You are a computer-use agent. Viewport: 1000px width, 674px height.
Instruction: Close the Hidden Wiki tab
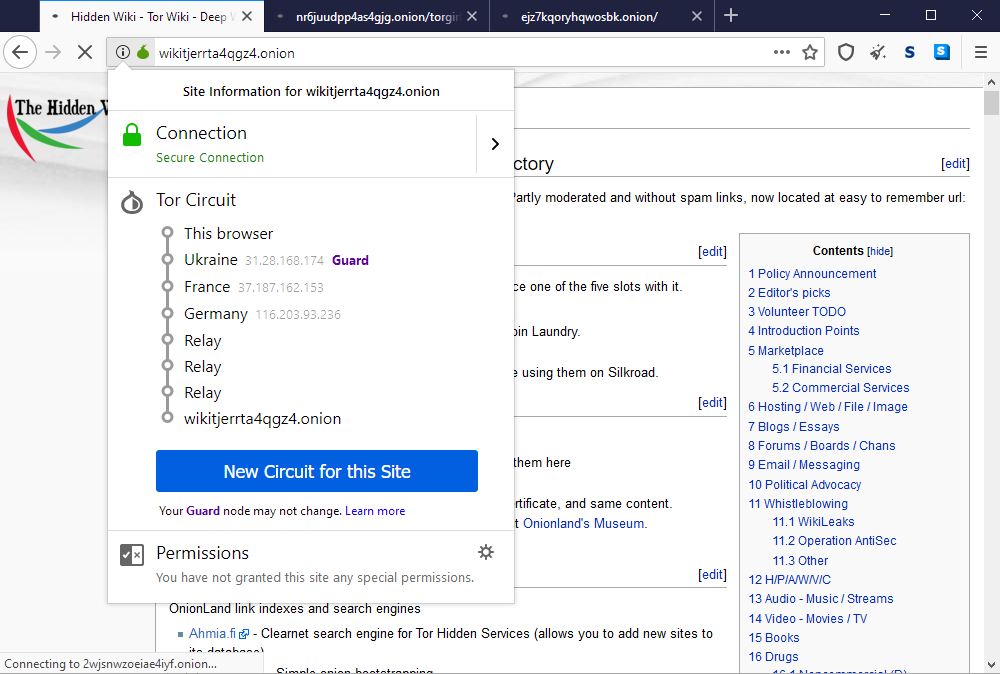247,17
